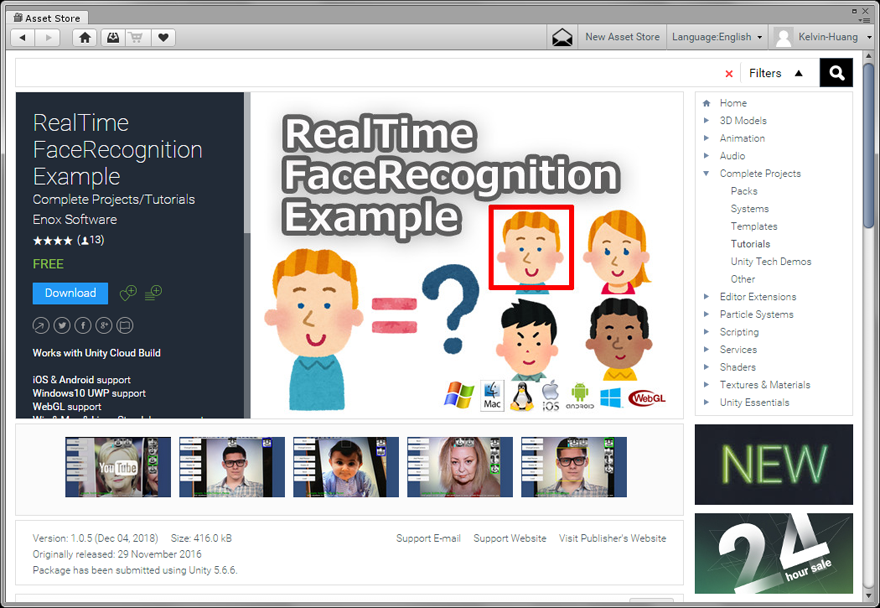
Task: Open the download manager icon in toolbar
Action: point(113,38)
